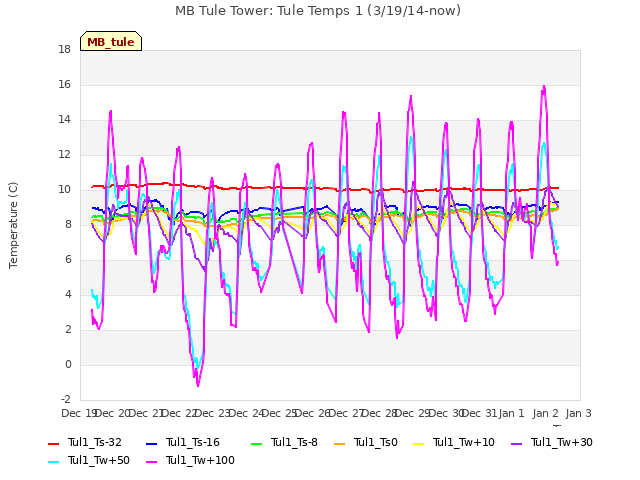The height and width of the screenshot is (480, 640).
Task: Click the MB_tule annotation label
Action: click(111, 42)
